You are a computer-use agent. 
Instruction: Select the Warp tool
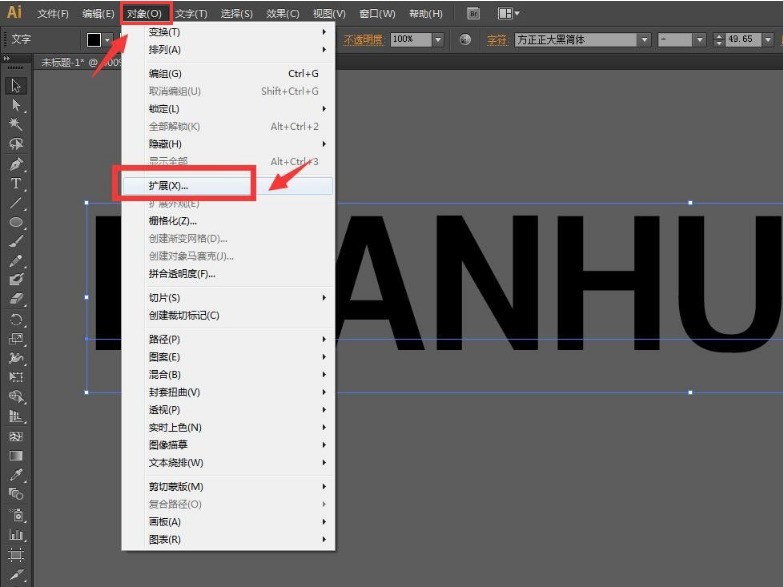coord(16,358)
